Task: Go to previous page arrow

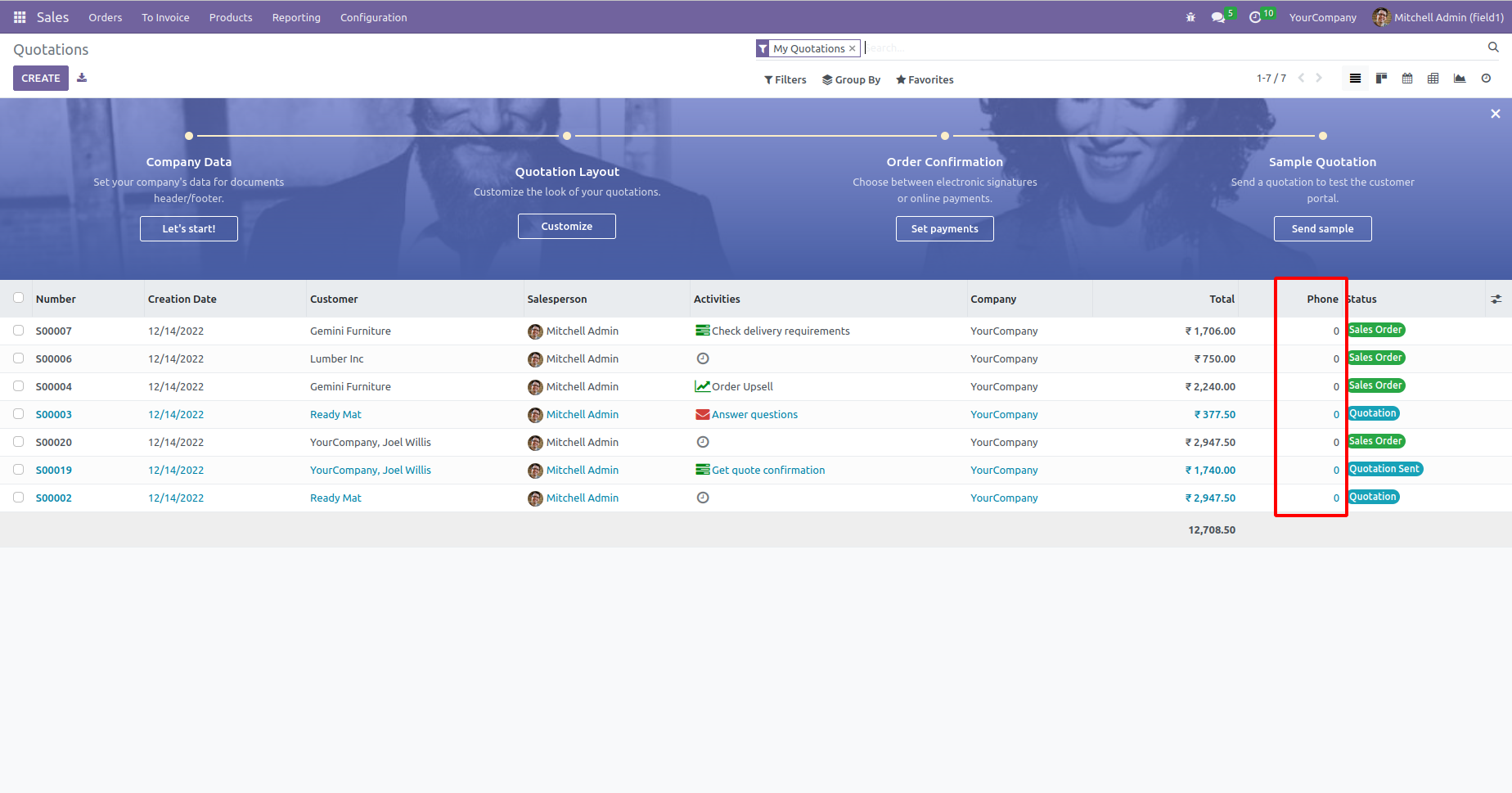Action: [1301, 79]
